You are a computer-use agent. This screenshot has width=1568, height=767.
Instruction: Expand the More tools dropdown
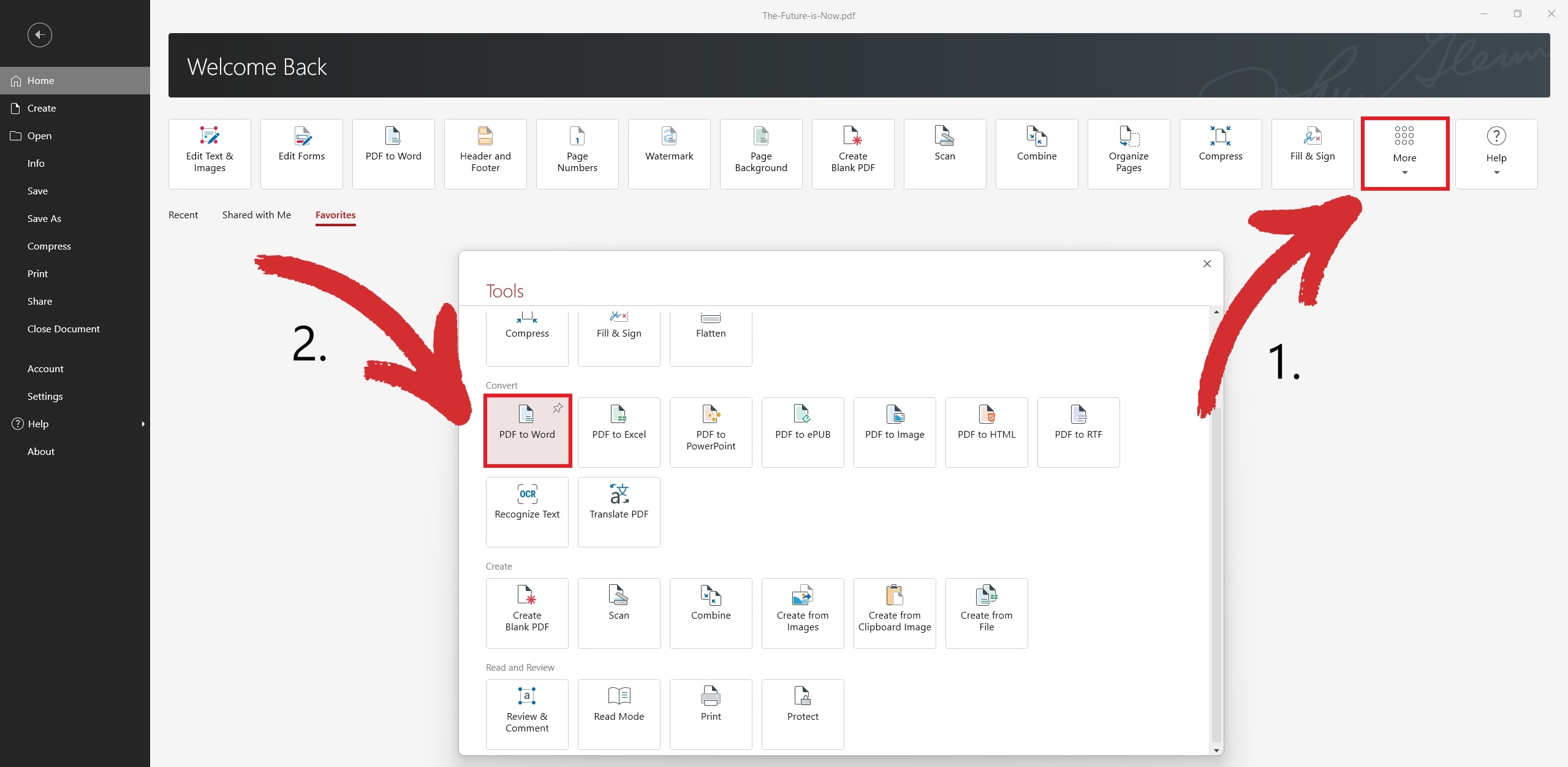tap(1404, 172)
